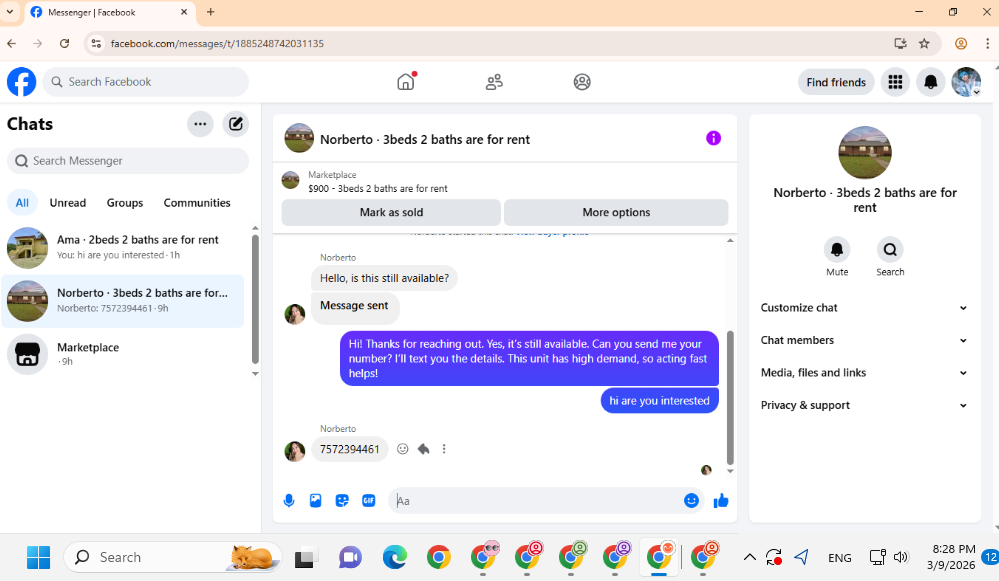Attach a file with the image icon
The image size is (999, 581).
(x=315, y=501)
